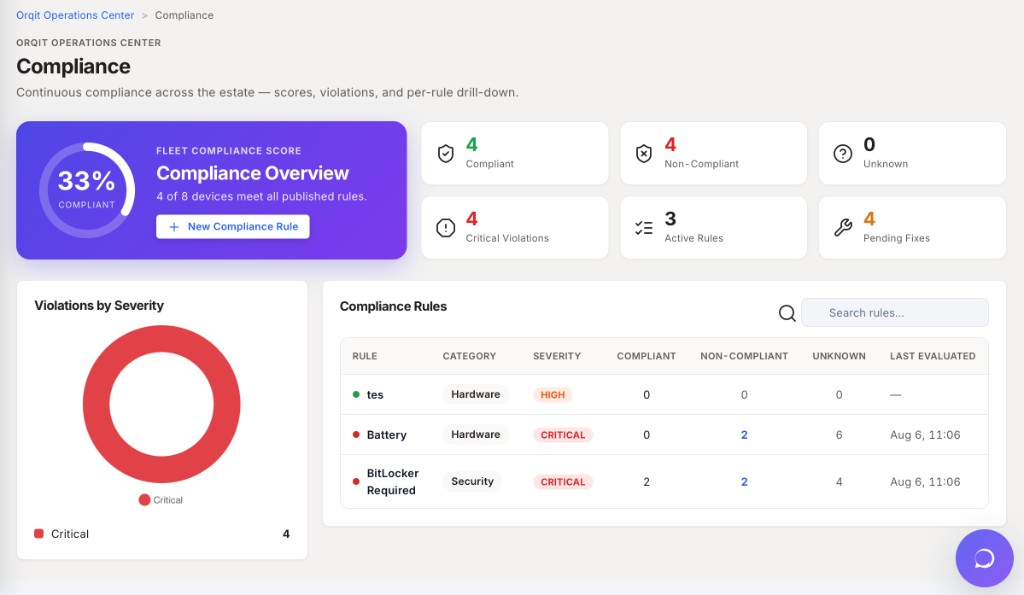Click the Critical Violations alert icon
The height and width of the screenshot is (595, 1024).
tap(445, 228)
